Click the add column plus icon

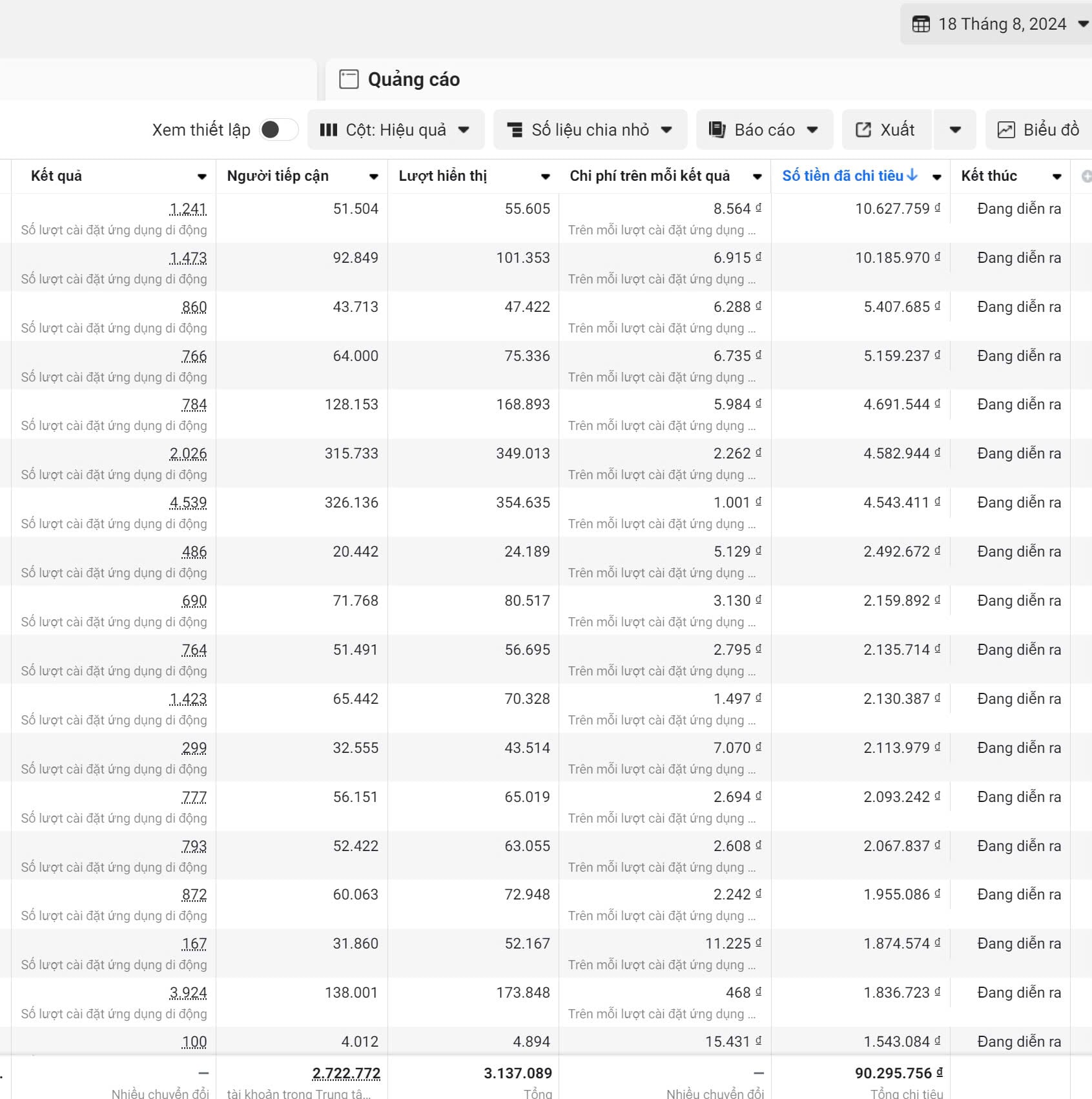click(1086, 176)
